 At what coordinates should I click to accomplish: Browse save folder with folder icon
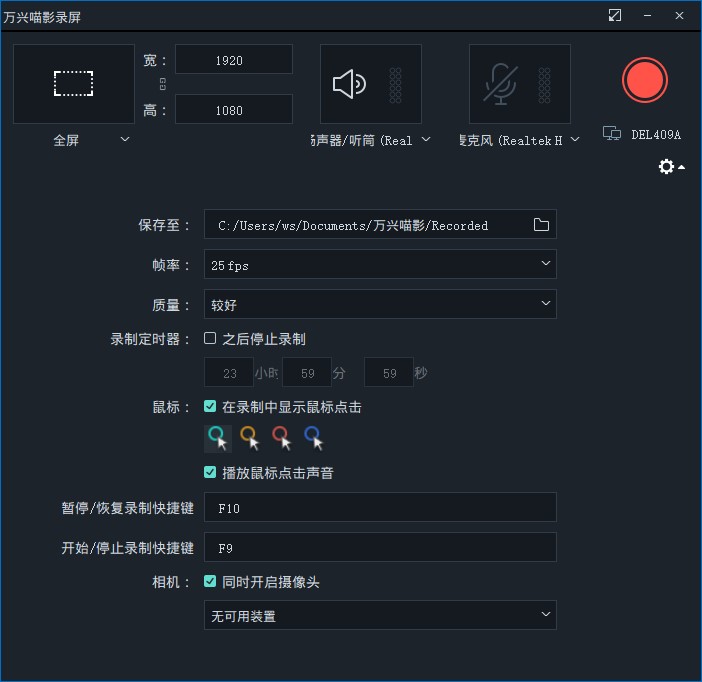coord(541,225)
